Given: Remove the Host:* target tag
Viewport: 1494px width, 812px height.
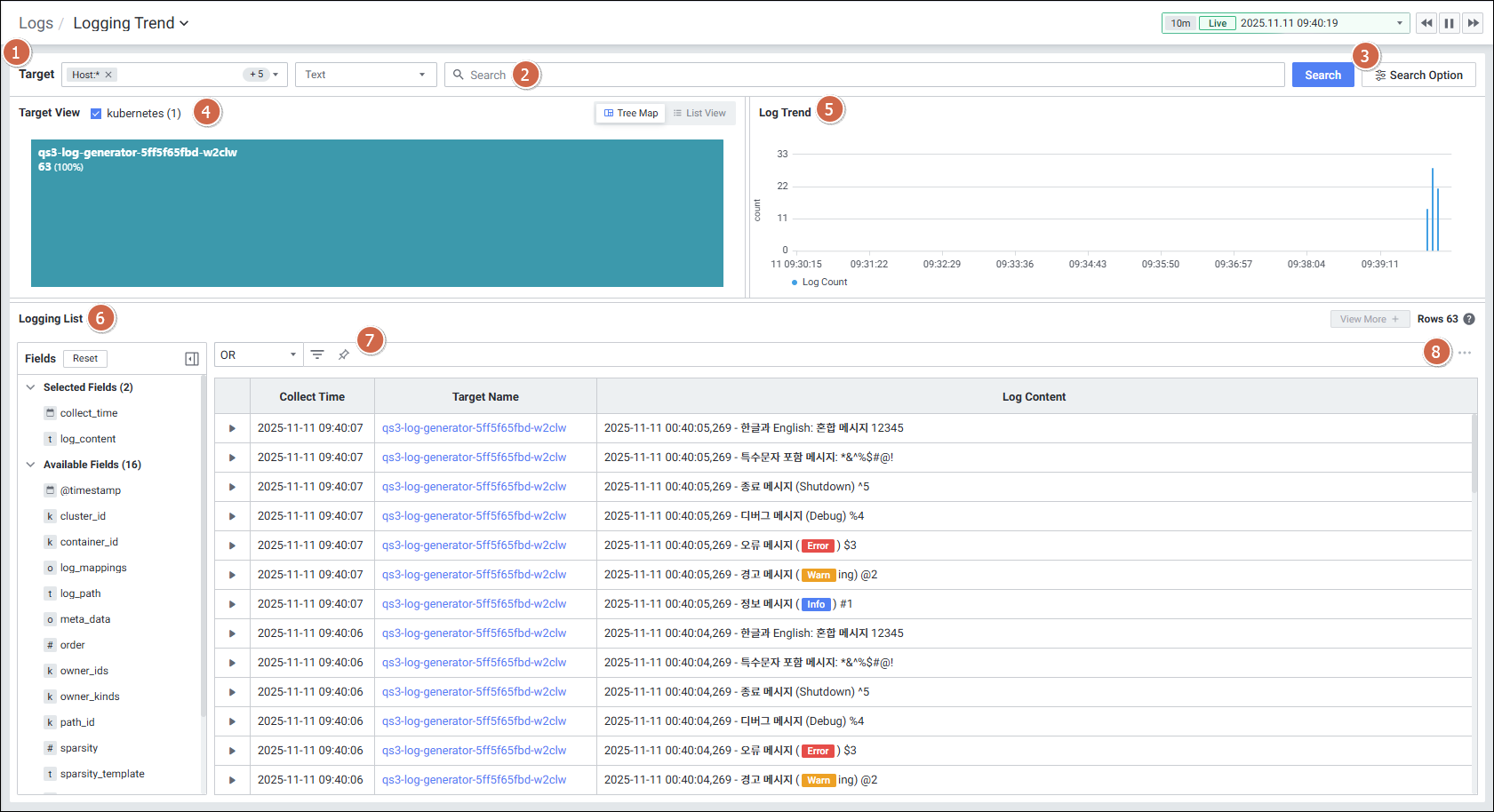Looking at the screenshot, I should point(108,75).
